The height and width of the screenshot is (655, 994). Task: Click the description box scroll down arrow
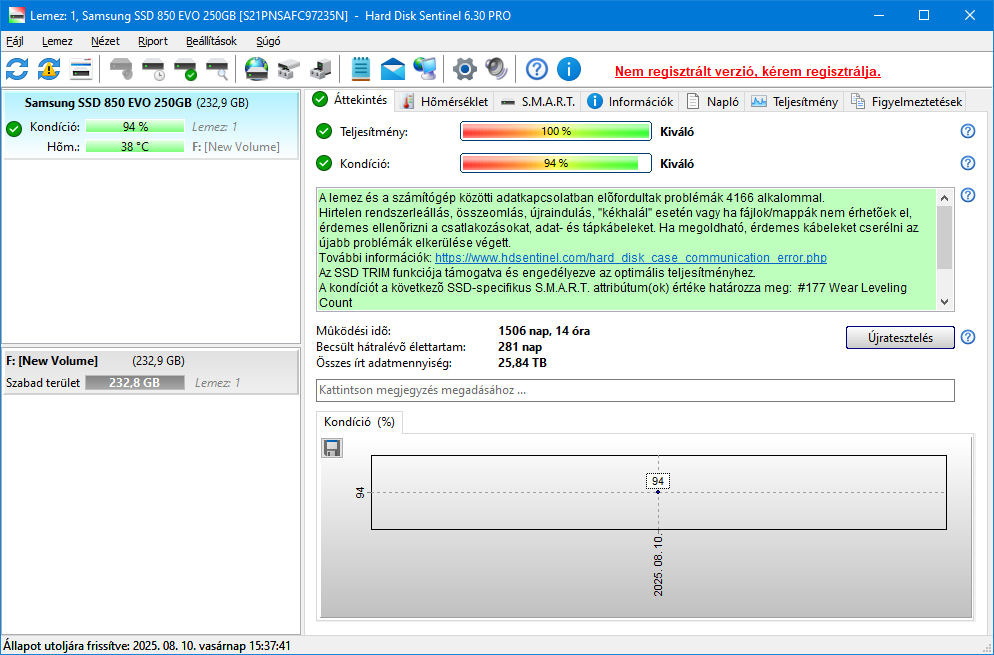coord(945,302)
